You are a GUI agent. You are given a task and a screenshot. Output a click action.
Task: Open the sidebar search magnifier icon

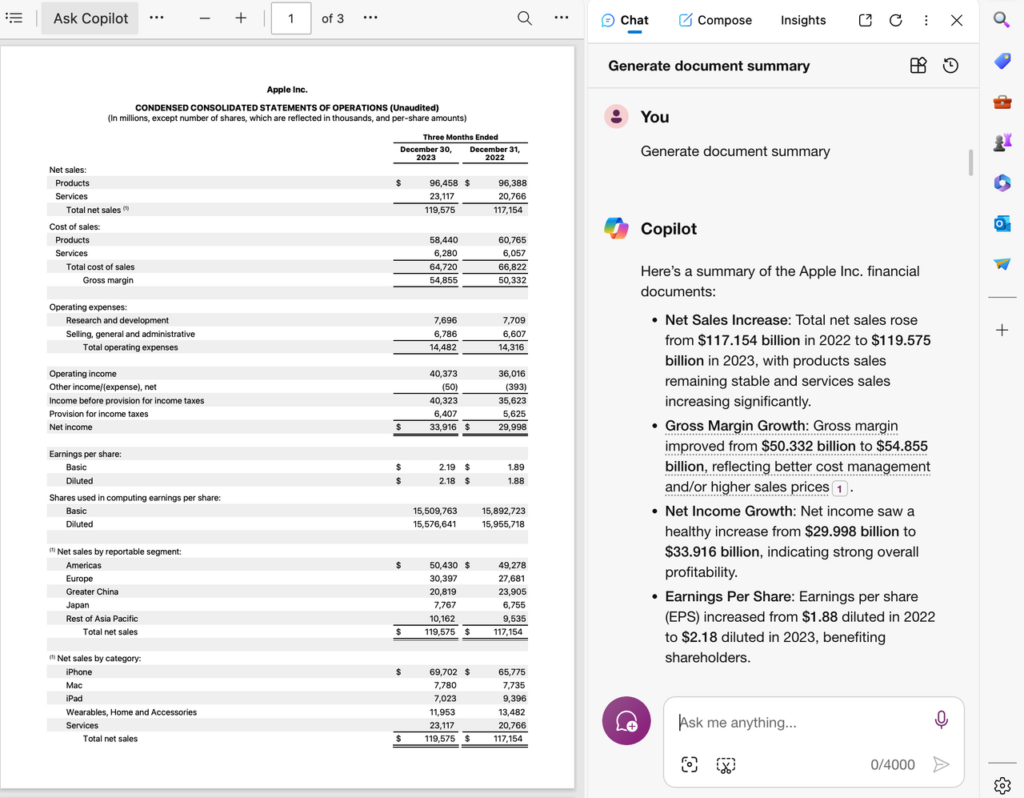[x=1002, y=20]
